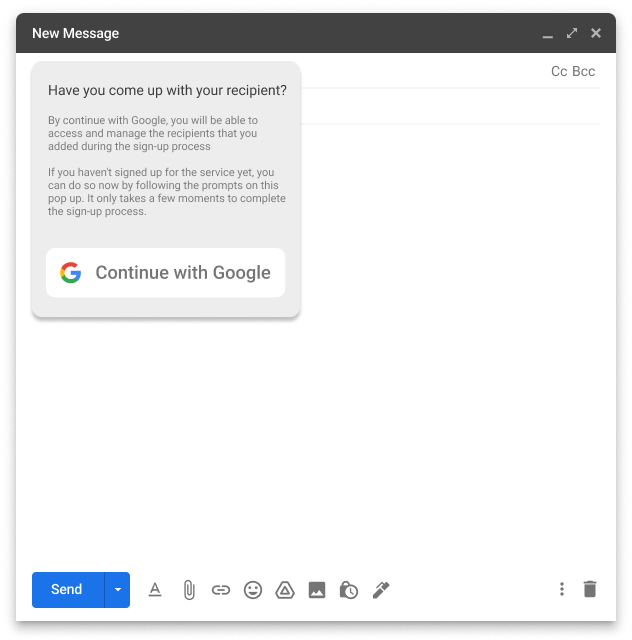This screenshot has height=640, width=632.
Task: Send the email with Send button
Action: click(68, 589)
